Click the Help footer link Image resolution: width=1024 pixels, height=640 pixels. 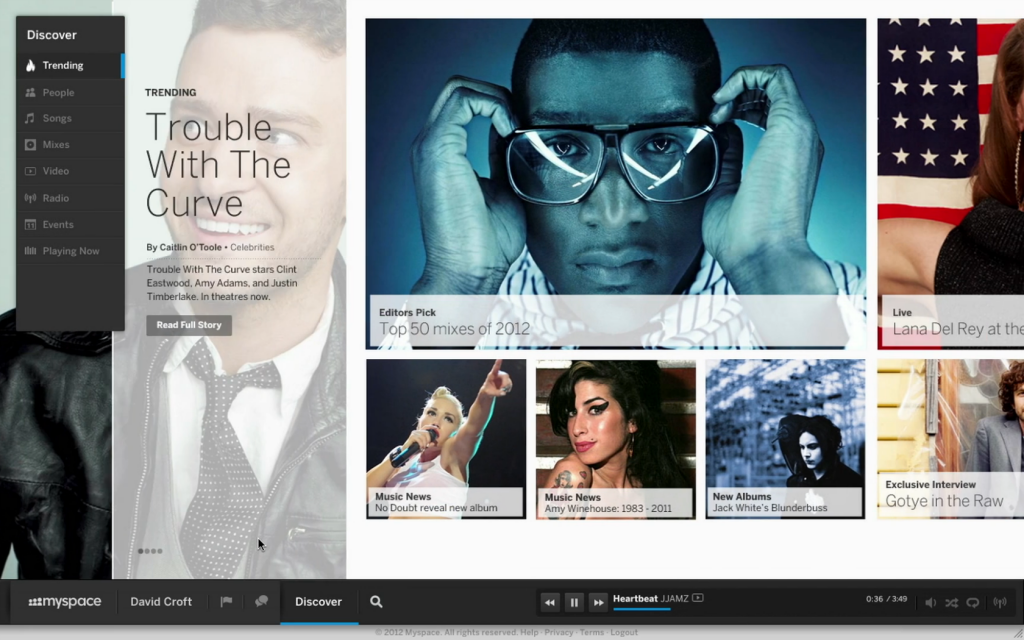[530, 632]
